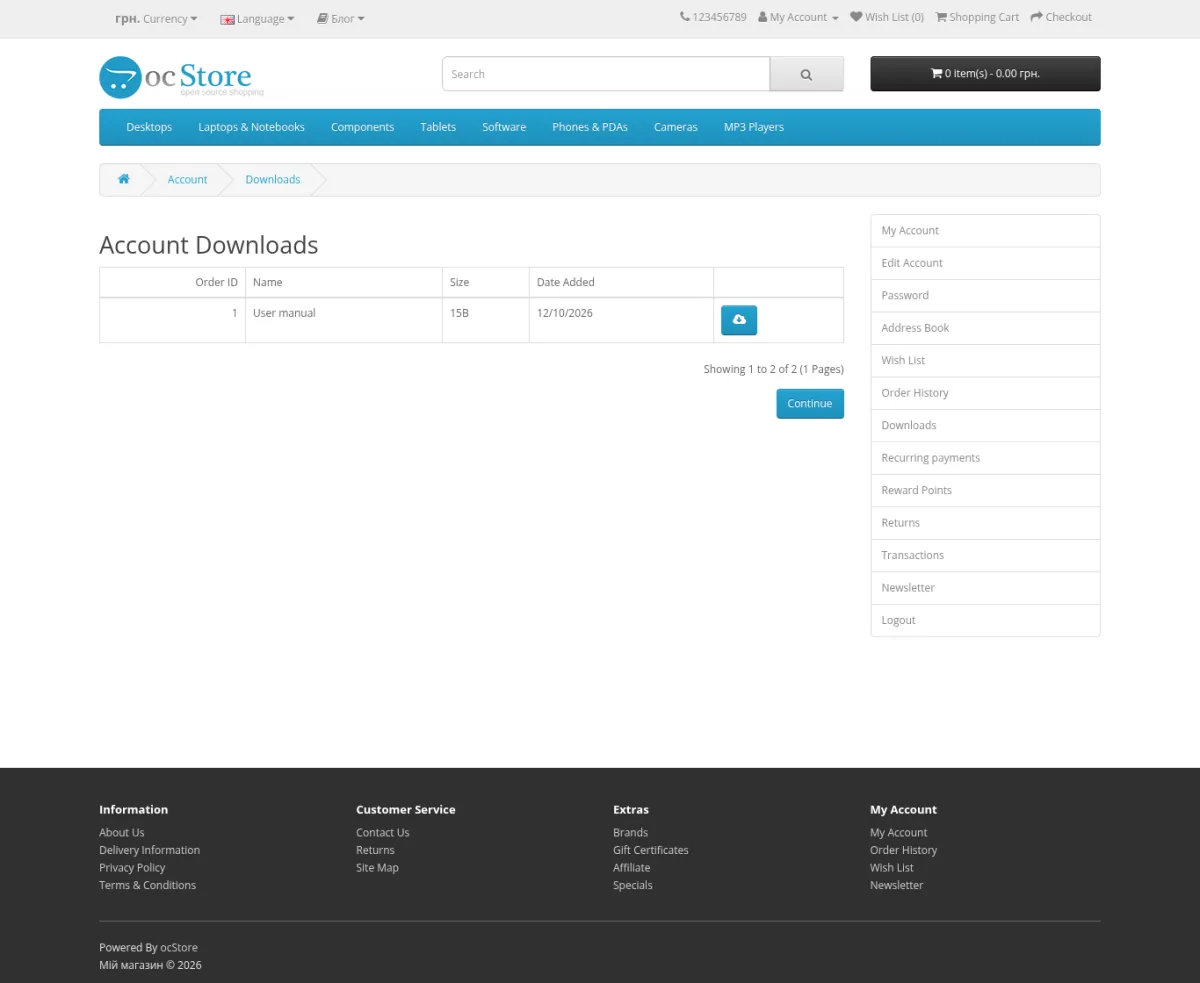Open Gift Certificates footer link
The width and height of the screenshot is (1200, 983).
click(651, 850)
